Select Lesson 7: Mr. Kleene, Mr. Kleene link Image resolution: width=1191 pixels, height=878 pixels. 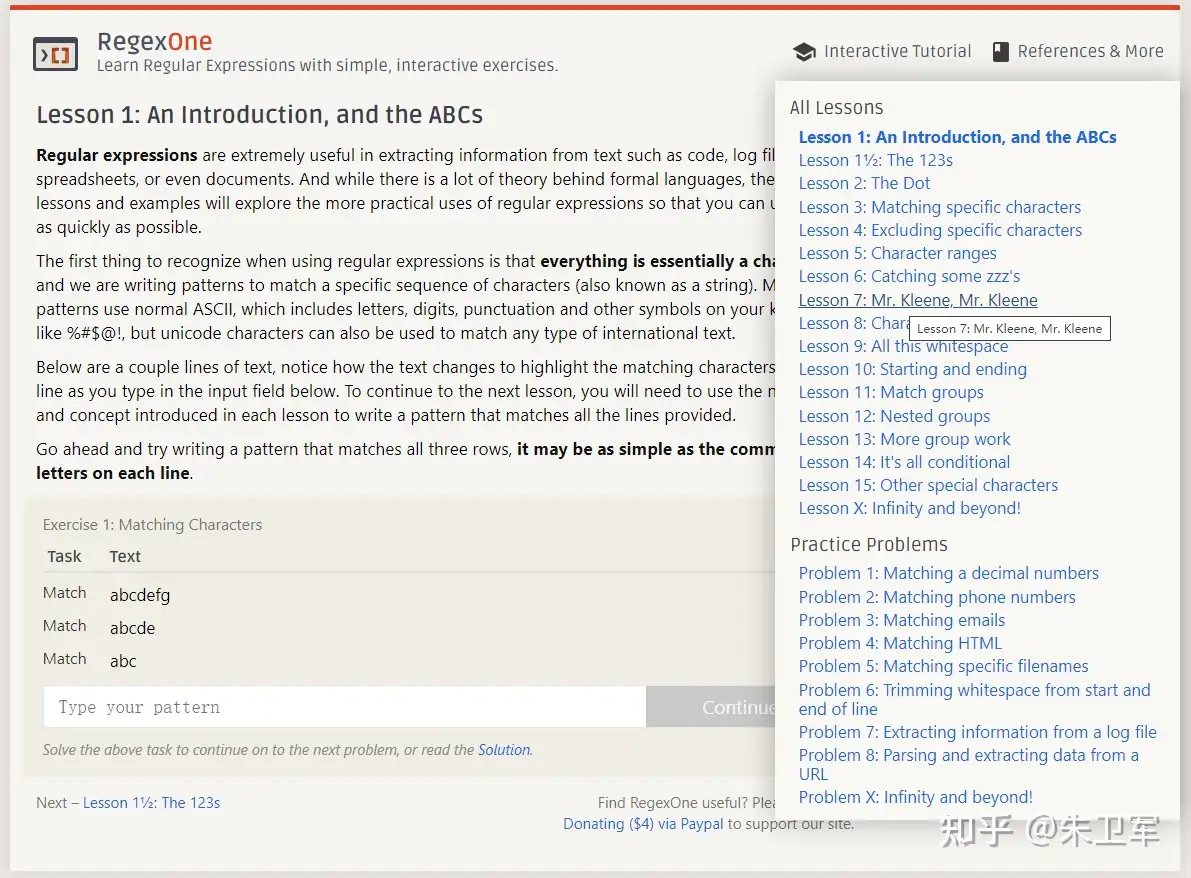pos(918,300)
